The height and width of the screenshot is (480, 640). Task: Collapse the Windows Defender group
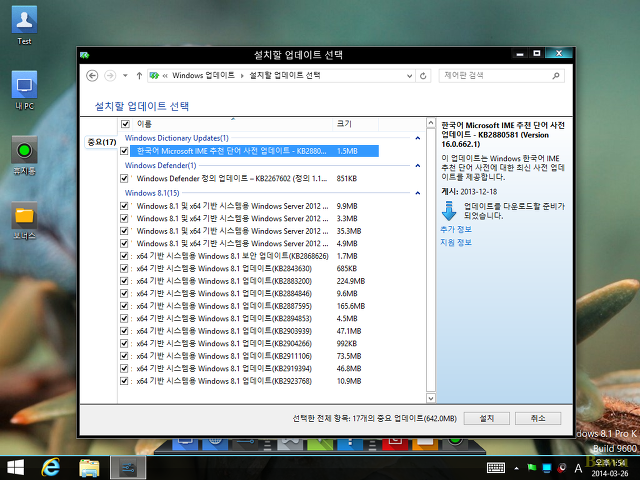418,166
